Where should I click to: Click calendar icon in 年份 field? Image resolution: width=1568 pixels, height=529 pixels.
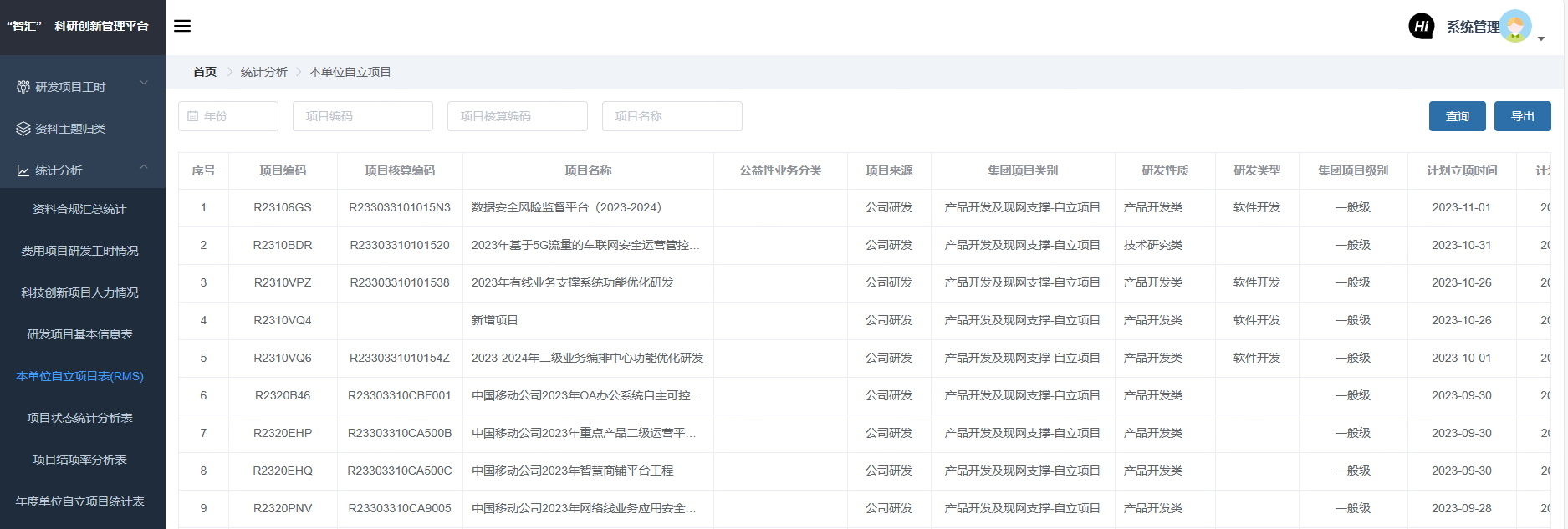[193, 116]
